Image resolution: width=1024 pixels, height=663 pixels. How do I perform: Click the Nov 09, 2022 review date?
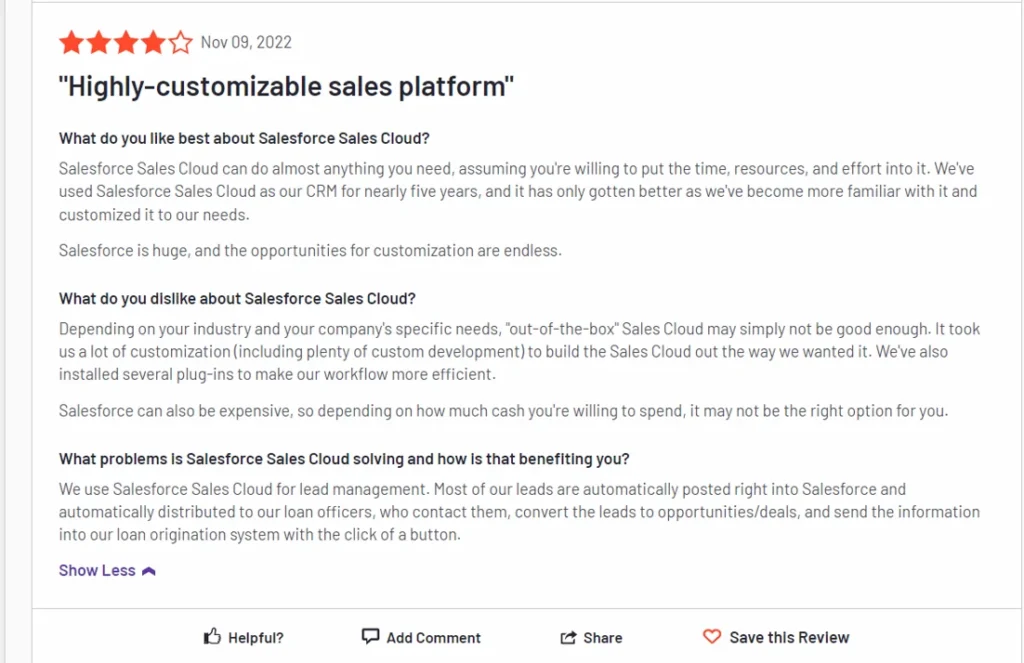246,43
